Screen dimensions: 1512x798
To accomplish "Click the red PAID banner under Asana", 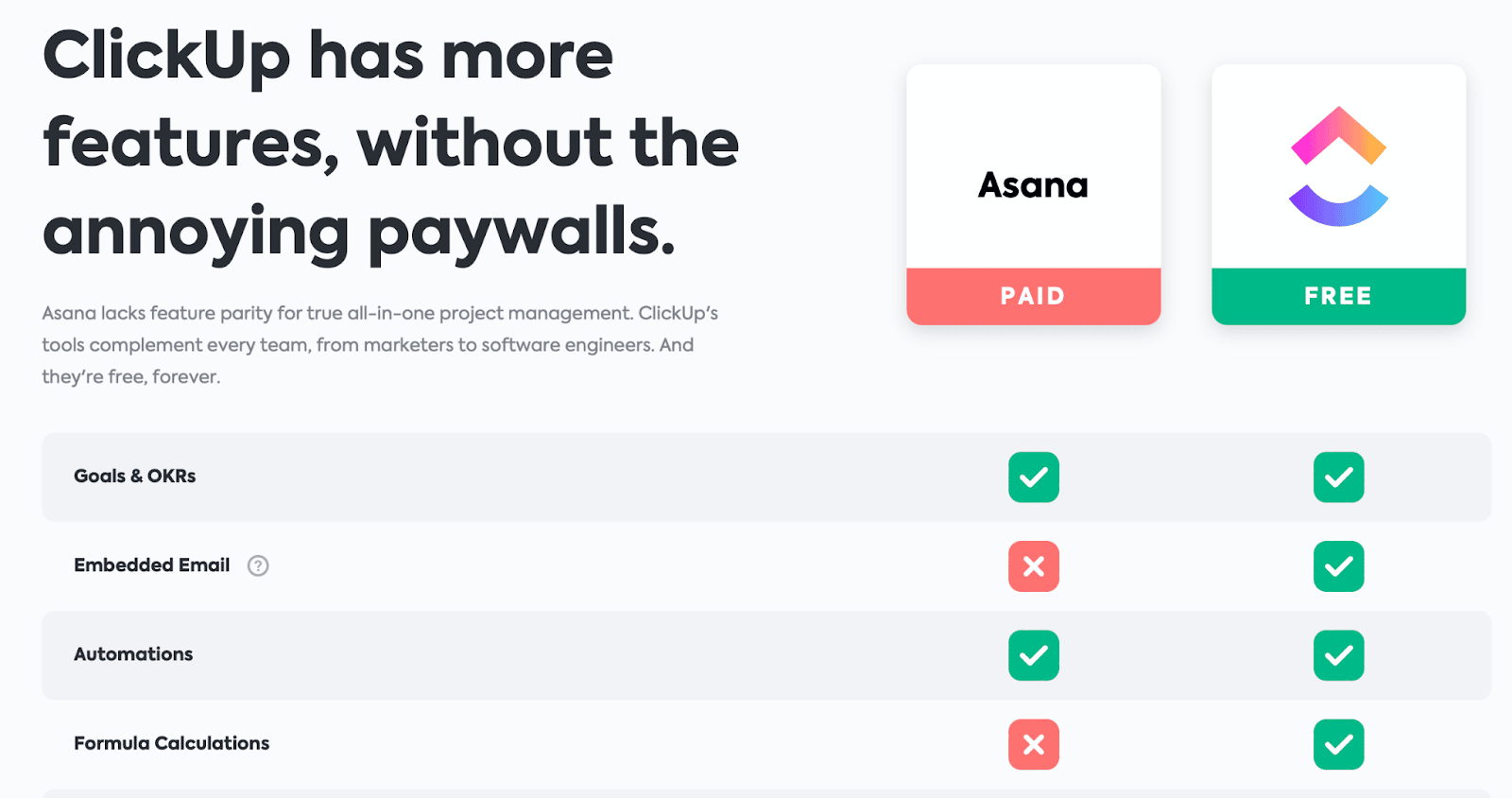I will point(1034,296).
